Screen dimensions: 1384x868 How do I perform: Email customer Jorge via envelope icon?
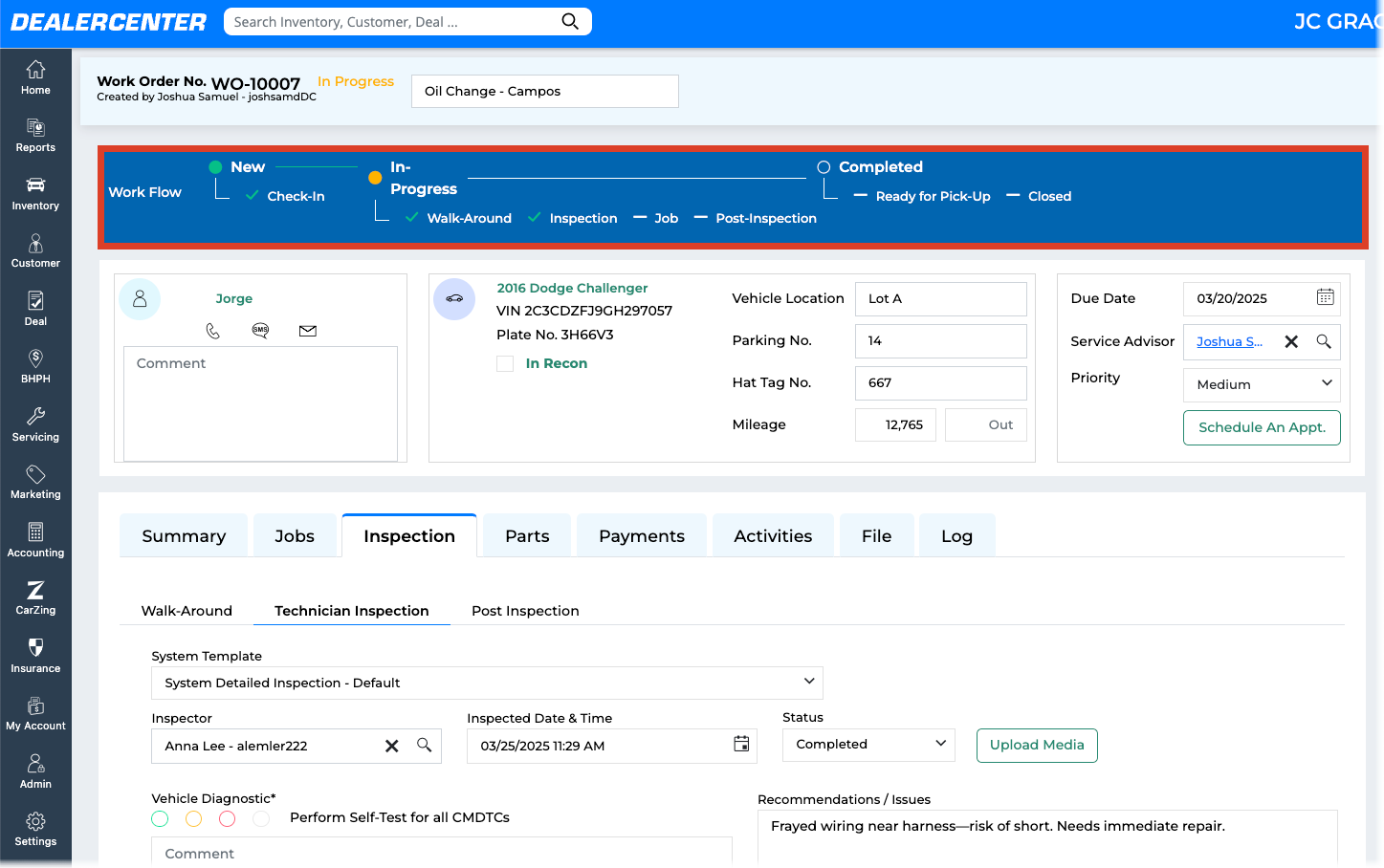tap(308, 331)
